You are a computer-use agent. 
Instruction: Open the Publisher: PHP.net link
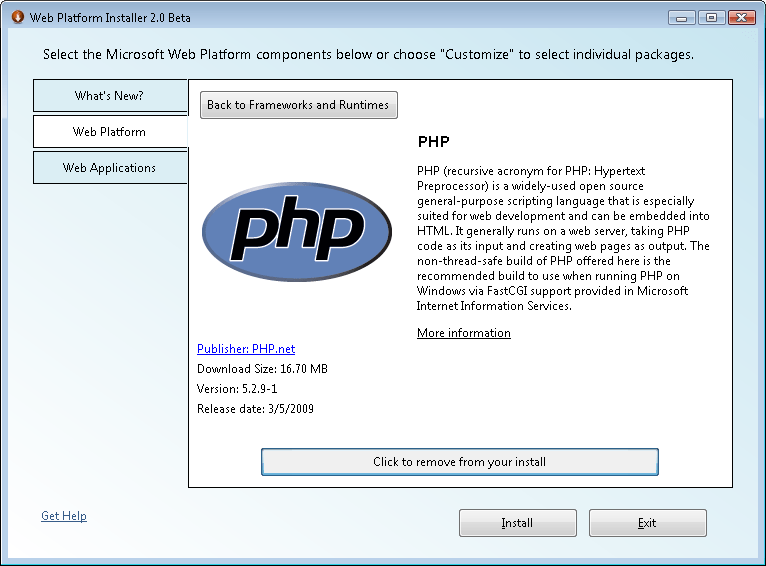pyautogui.click(x=246, y=349)
